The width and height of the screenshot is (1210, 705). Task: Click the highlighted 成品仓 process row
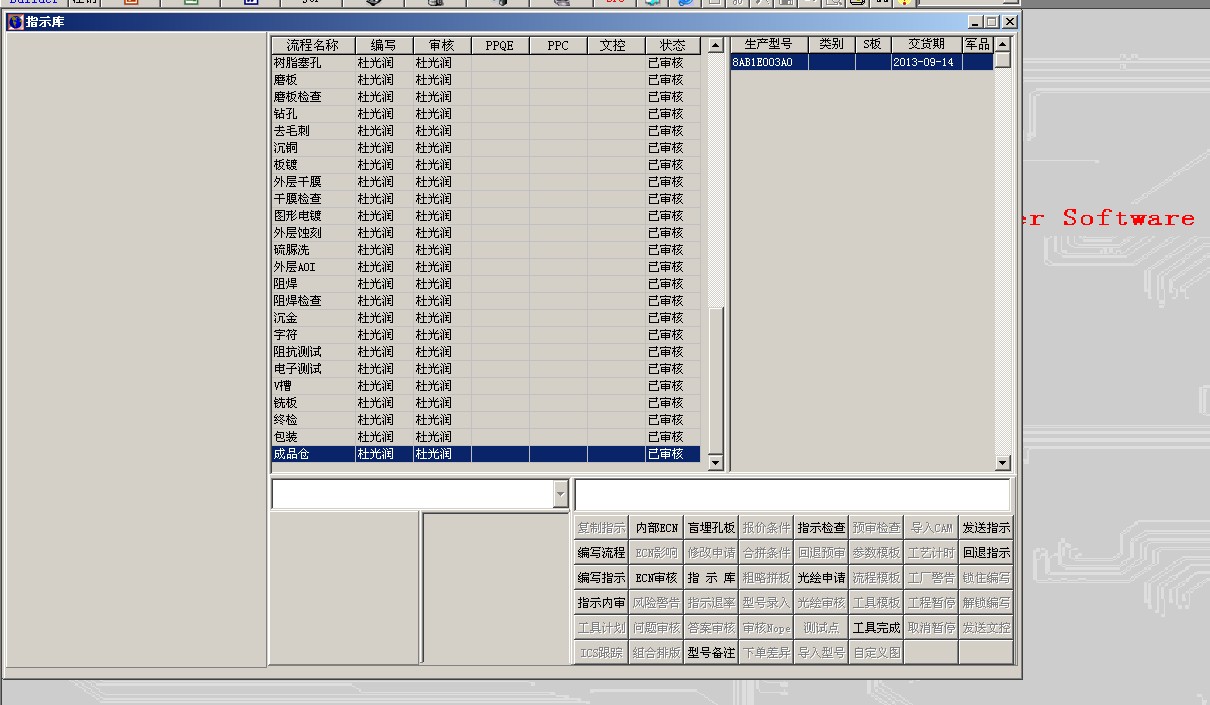pos(486,454)
